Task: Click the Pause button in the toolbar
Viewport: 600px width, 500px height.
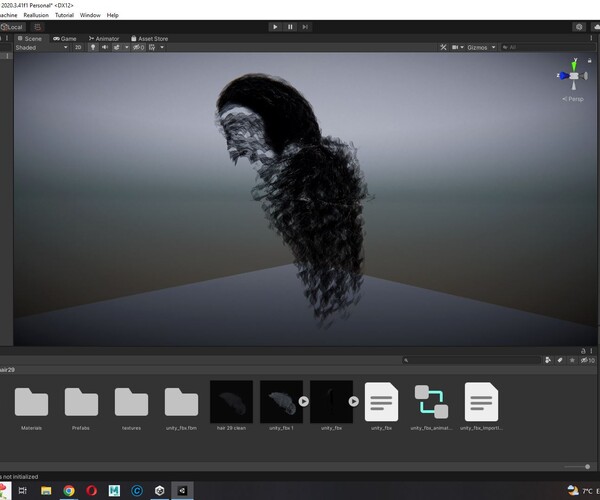Action: point(290,27)
